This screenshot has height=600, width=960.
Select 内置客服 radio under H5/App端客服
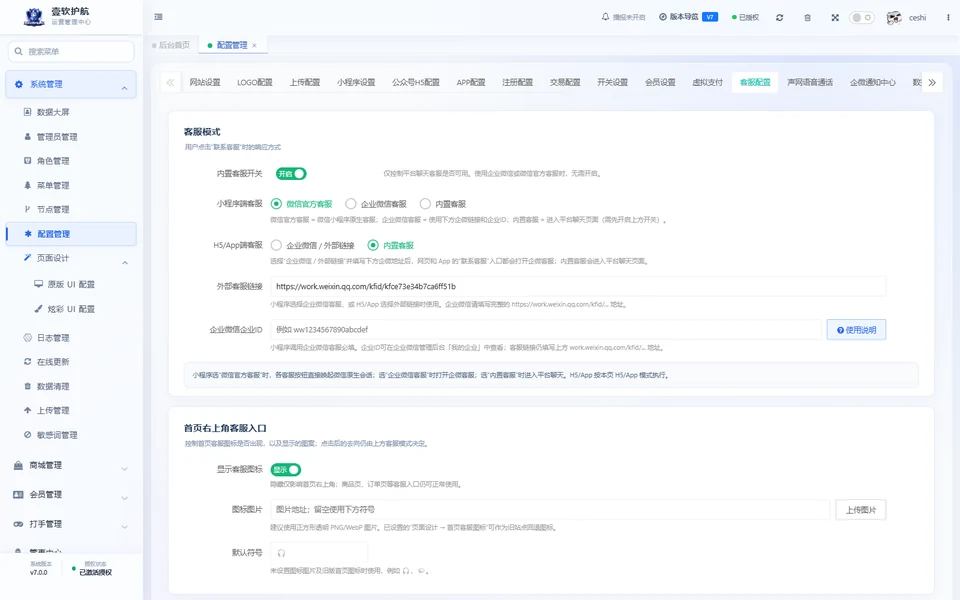391,246
